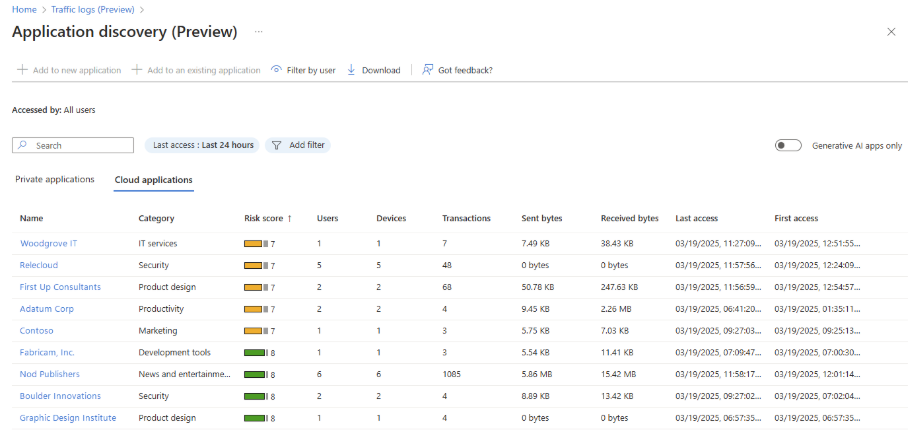Sort by the First access column header
This screenshot has height=430, width=912.
pyautogui.click(x=796, y=218)
